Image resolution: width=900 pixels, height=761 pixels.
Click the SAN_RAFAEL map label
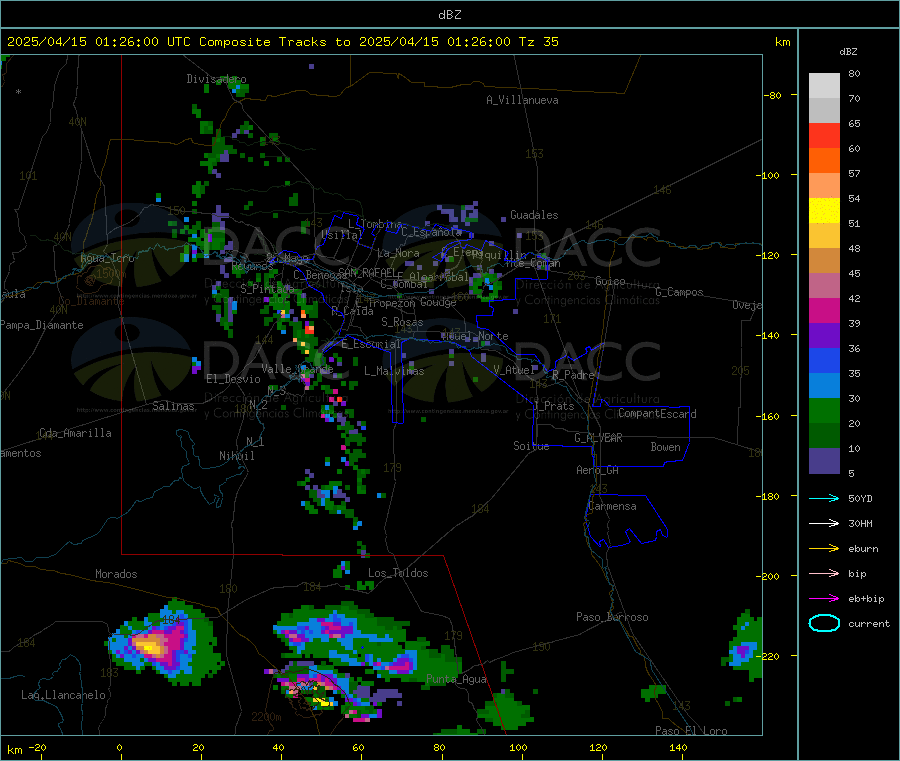[x=367, y=272]
